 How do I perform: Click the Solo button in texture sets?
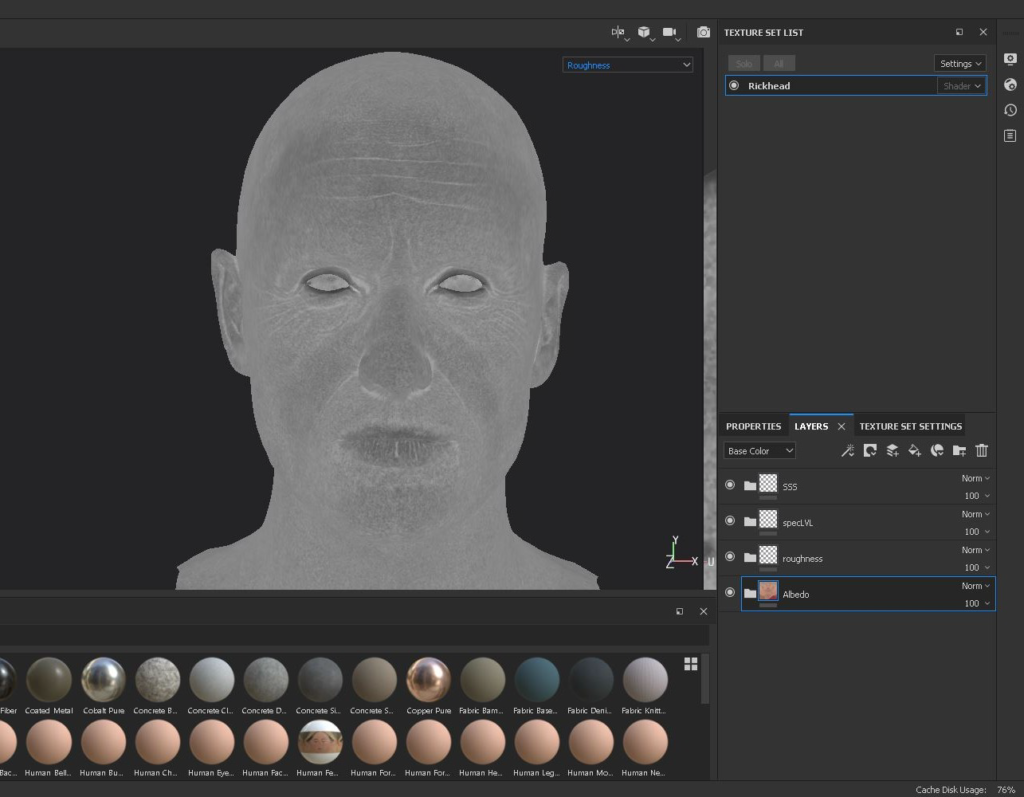point(743,64)
